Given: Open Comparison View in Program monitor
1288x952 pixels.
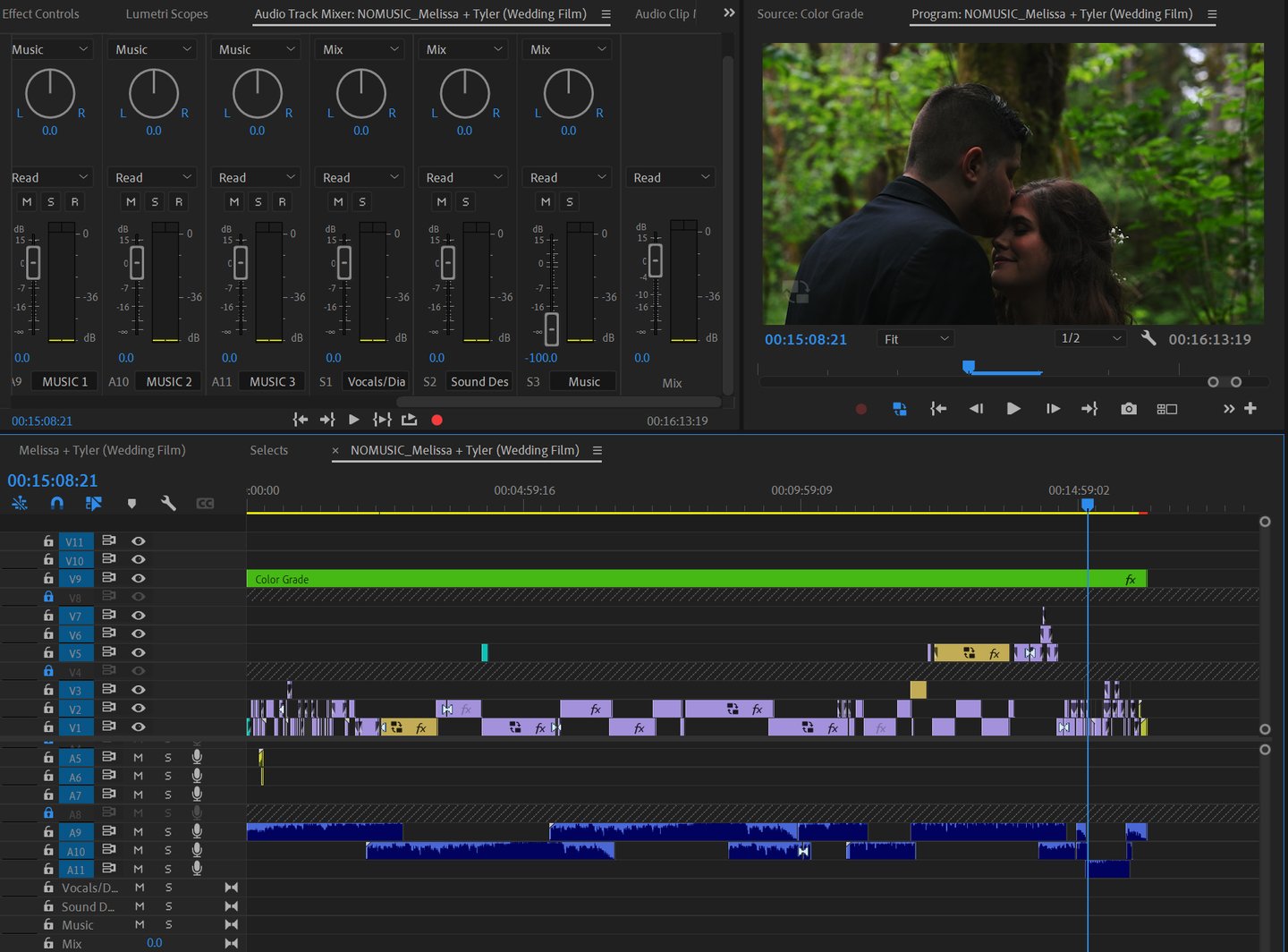Looking at the screenshot, I should point(1167,409).
